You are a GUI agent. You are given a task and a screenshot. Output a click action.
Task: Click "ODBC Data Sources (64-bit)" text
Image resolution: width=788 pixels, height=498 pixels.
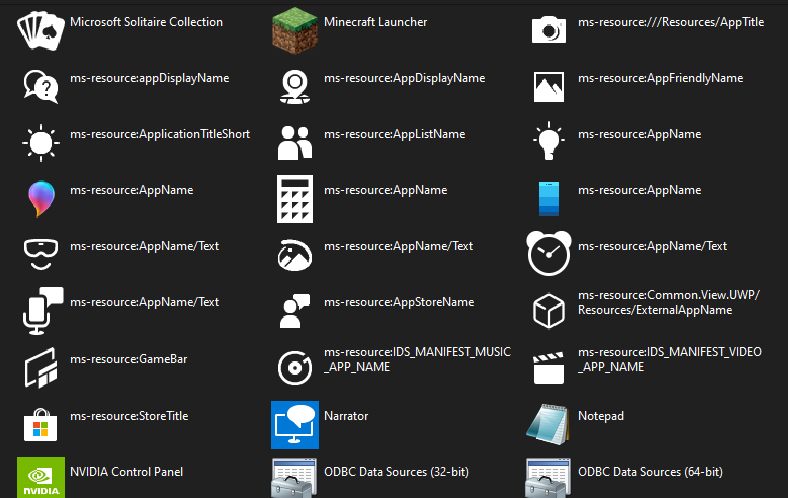650,472
